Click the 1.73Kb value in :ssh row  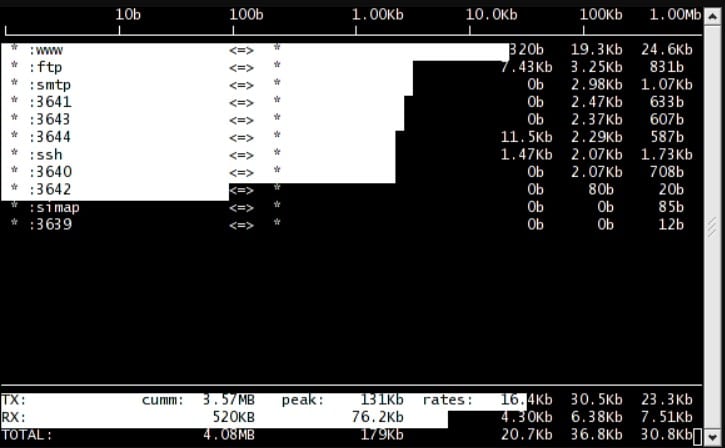(667, 154)
